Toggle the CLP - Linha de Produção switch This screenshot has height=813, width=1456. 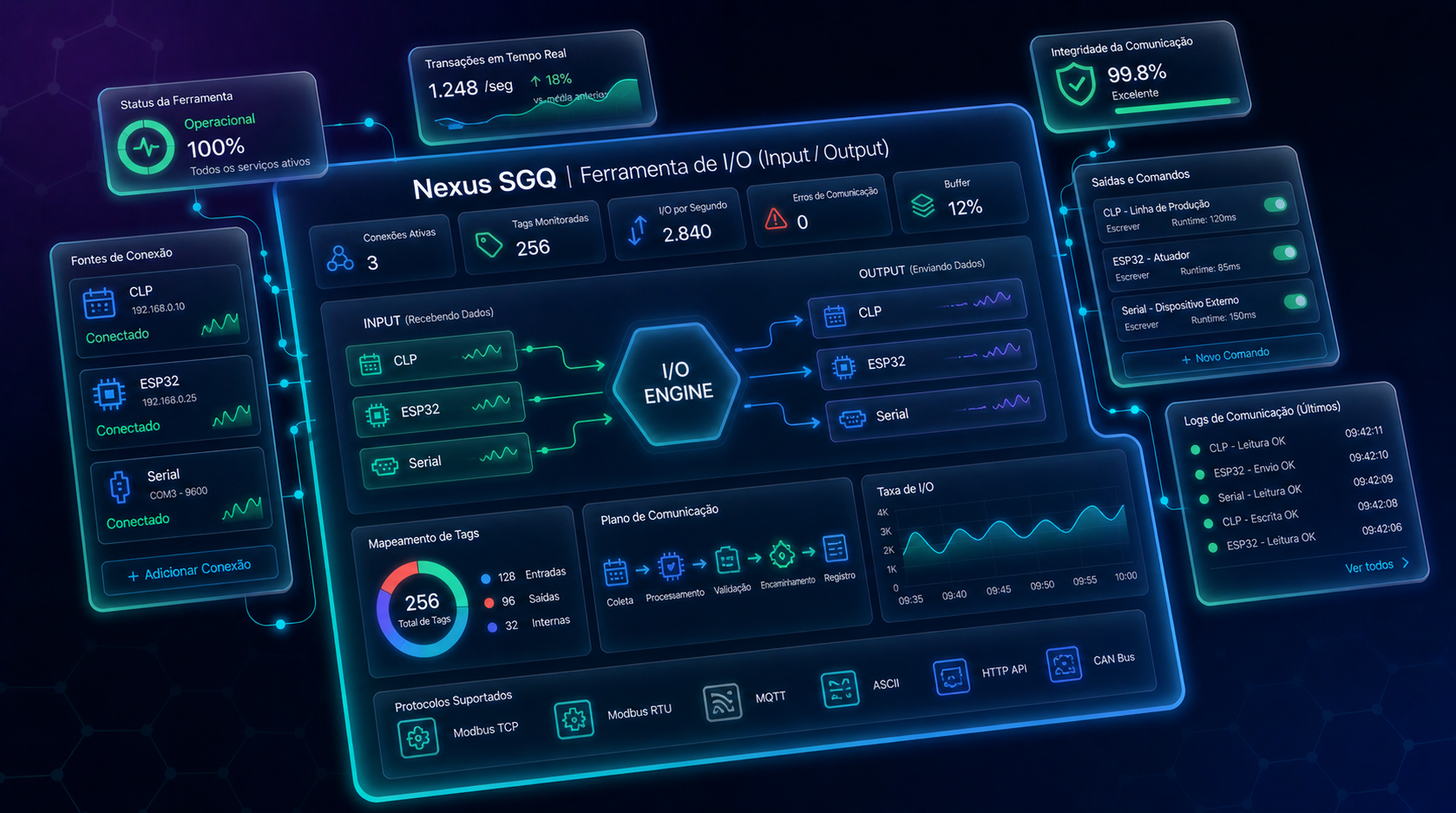[x=1275, y=205]
